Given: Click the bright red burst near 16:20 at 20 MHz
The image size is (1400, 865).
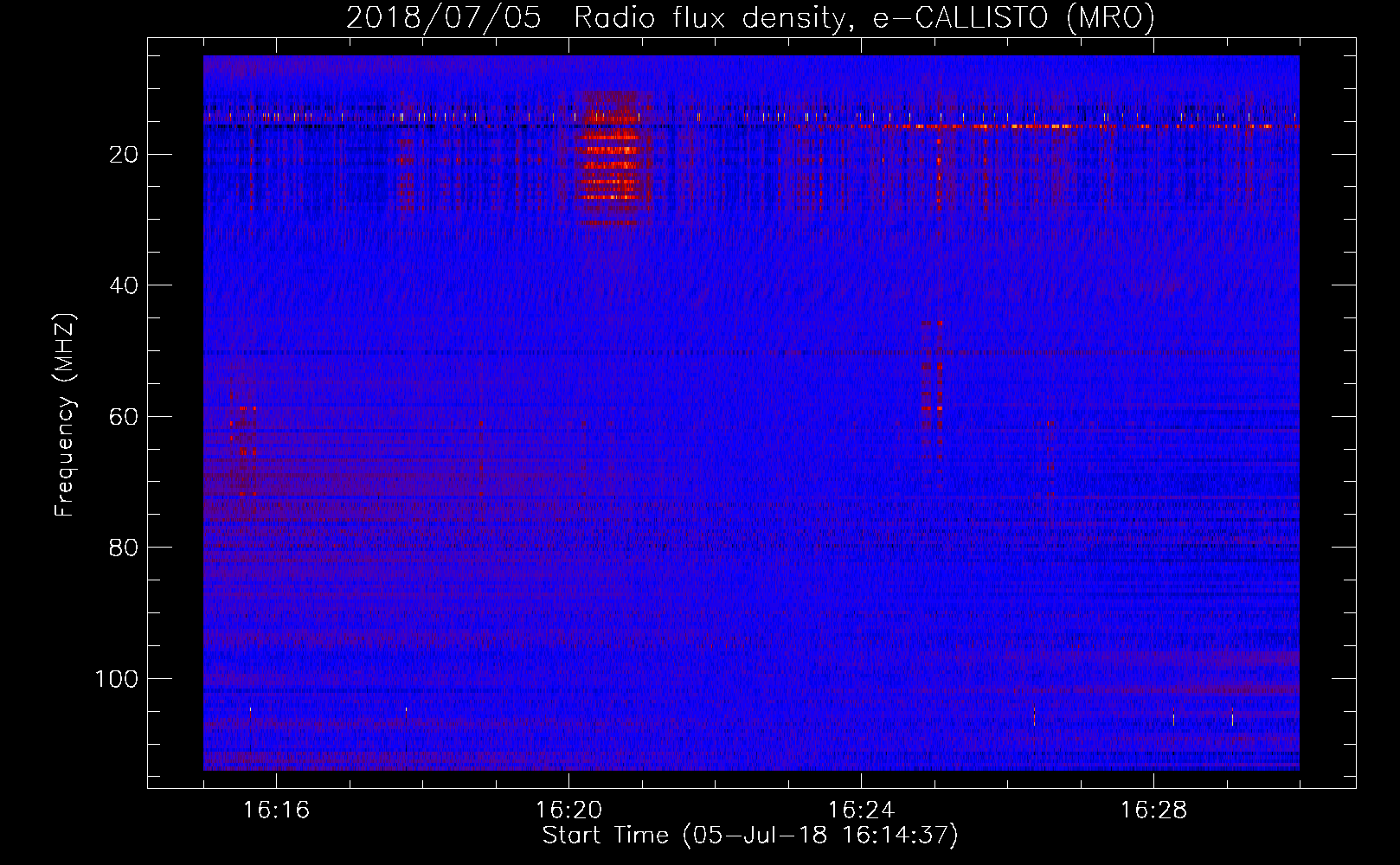Looking at the screenshot, I should [610, 157].
